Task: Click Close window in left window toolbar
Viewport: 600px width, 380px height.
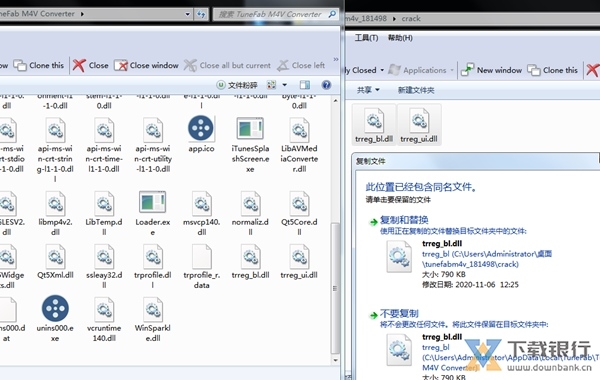Action: point(147,65)
